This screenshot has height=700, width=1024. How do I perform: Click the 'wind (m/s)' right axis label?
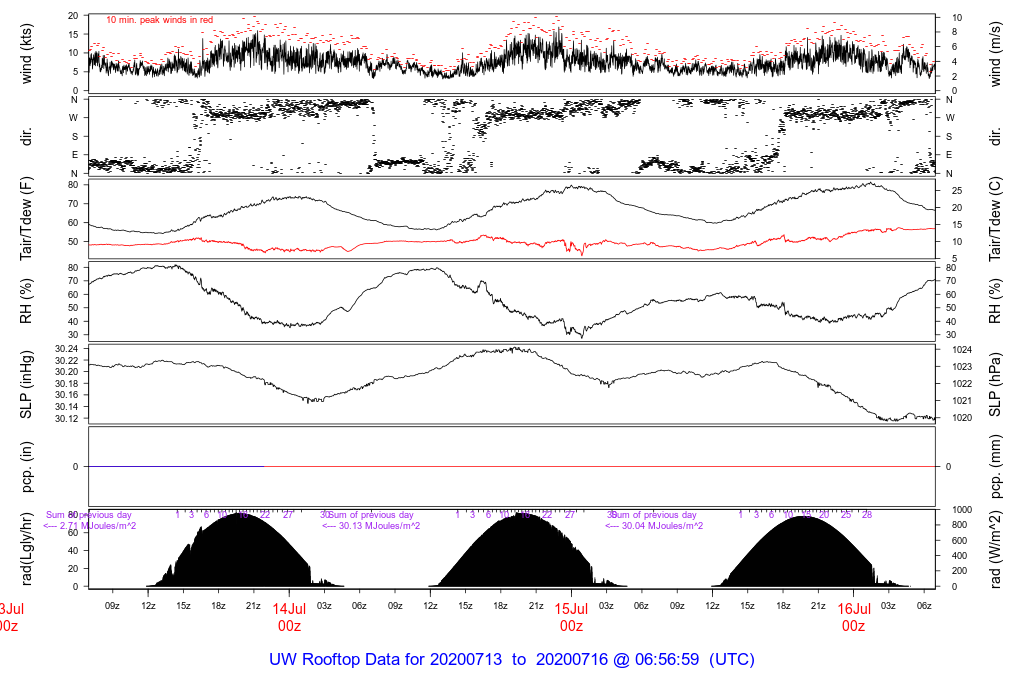coord(998,52)
